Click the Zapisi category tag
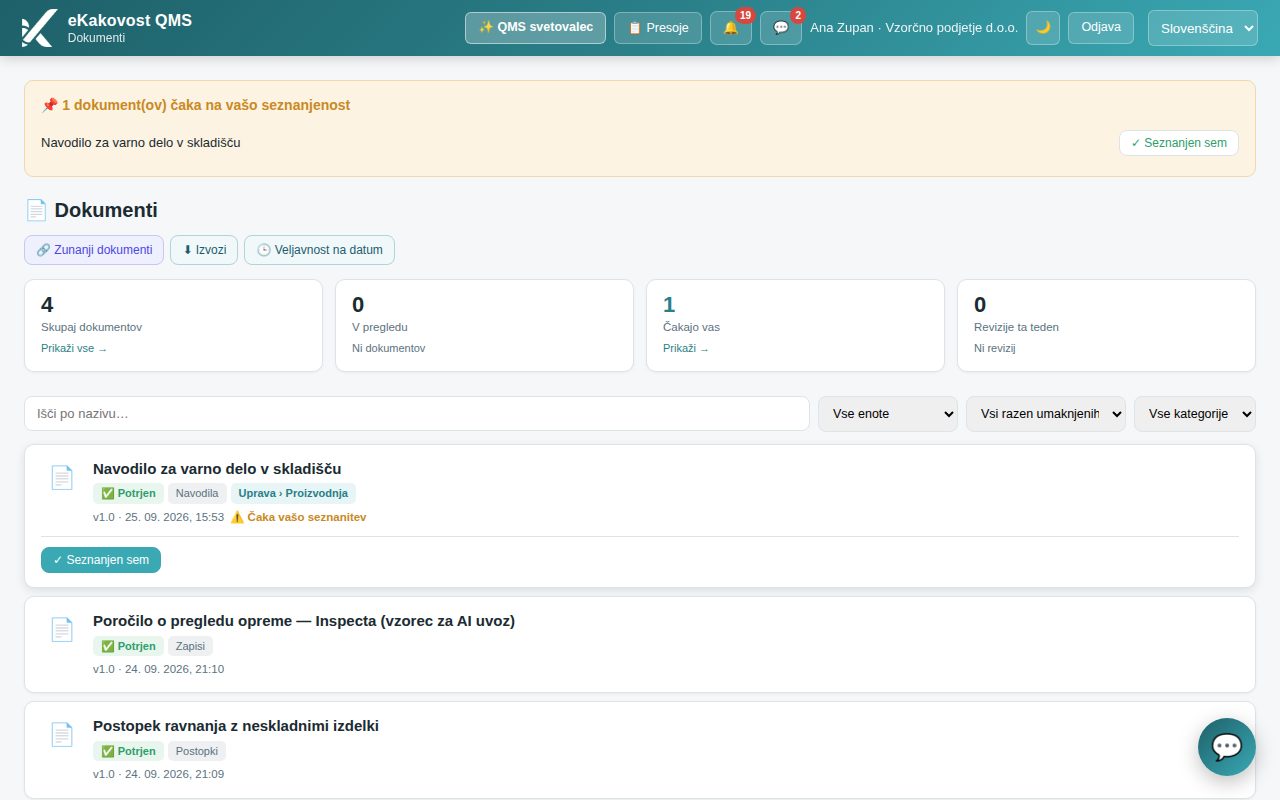Viewport: 1280px width, 800px height. (190, 646)
